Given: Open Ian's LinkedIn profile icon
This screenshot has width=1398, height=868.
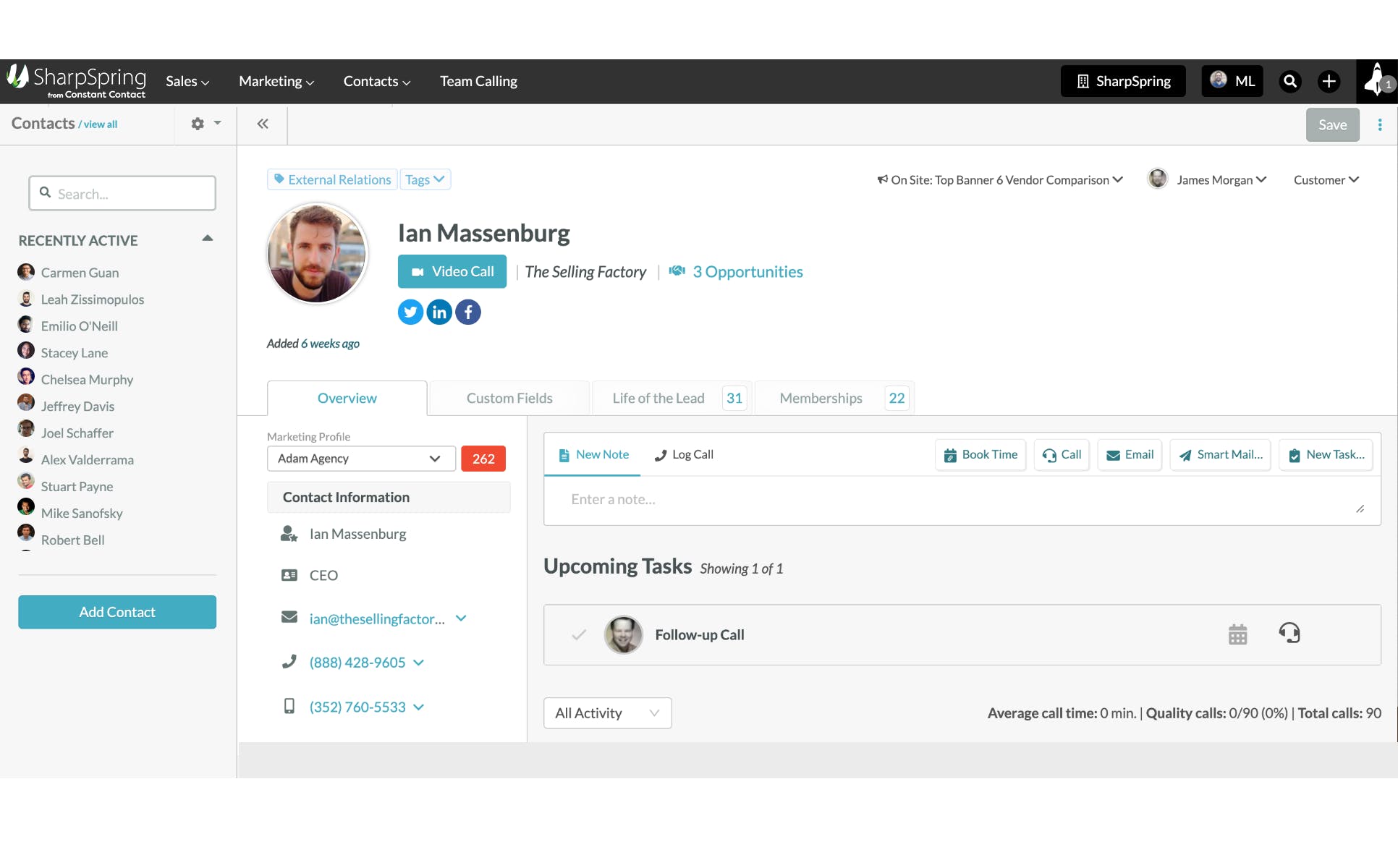Looking at the screenshot, I should (x=439, y=312).
